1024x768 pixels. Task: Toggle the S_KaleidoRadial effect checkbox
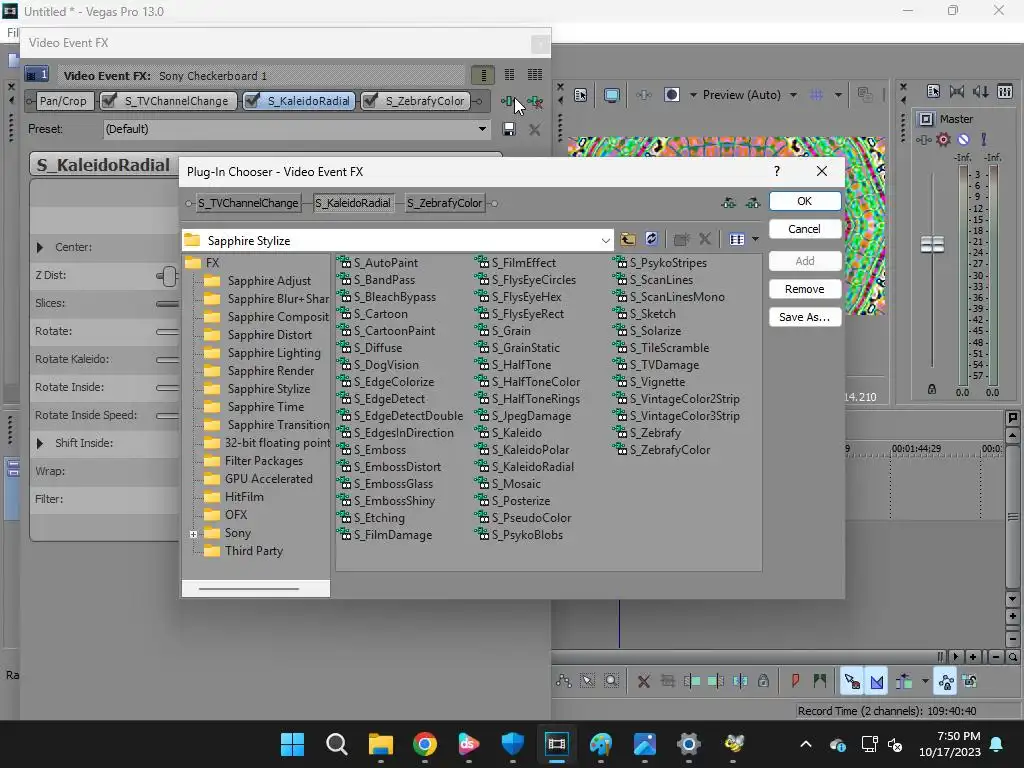[251, 101]
